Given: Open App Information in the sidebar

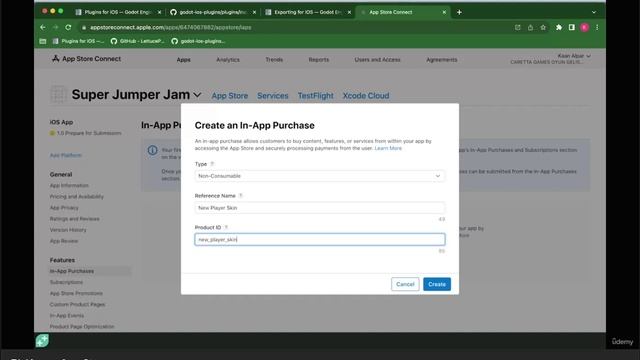Looking at the screenshot, I should pyautogui.click(x=69, y=186).
